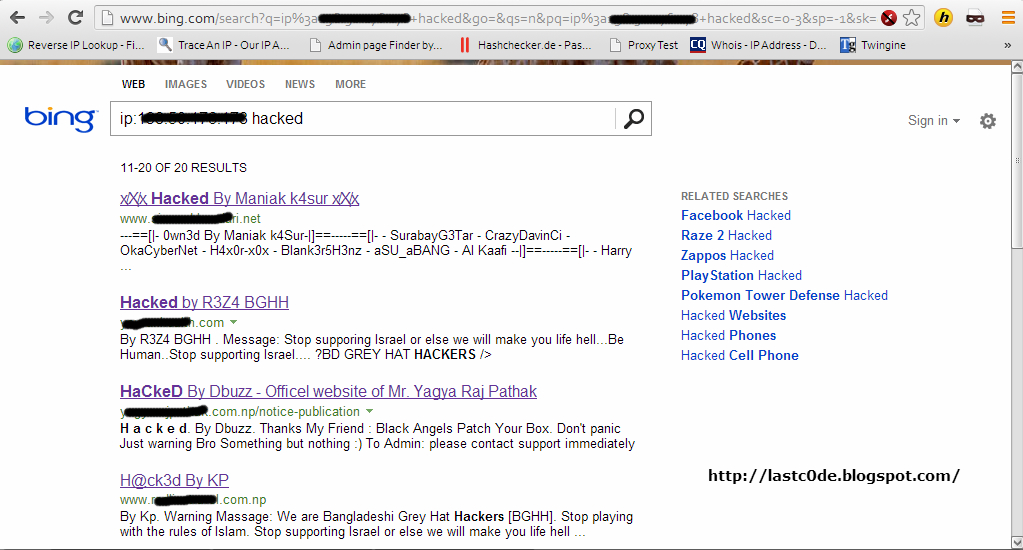
Task: Select the WEB search tab
Action: tap(133, 84)
